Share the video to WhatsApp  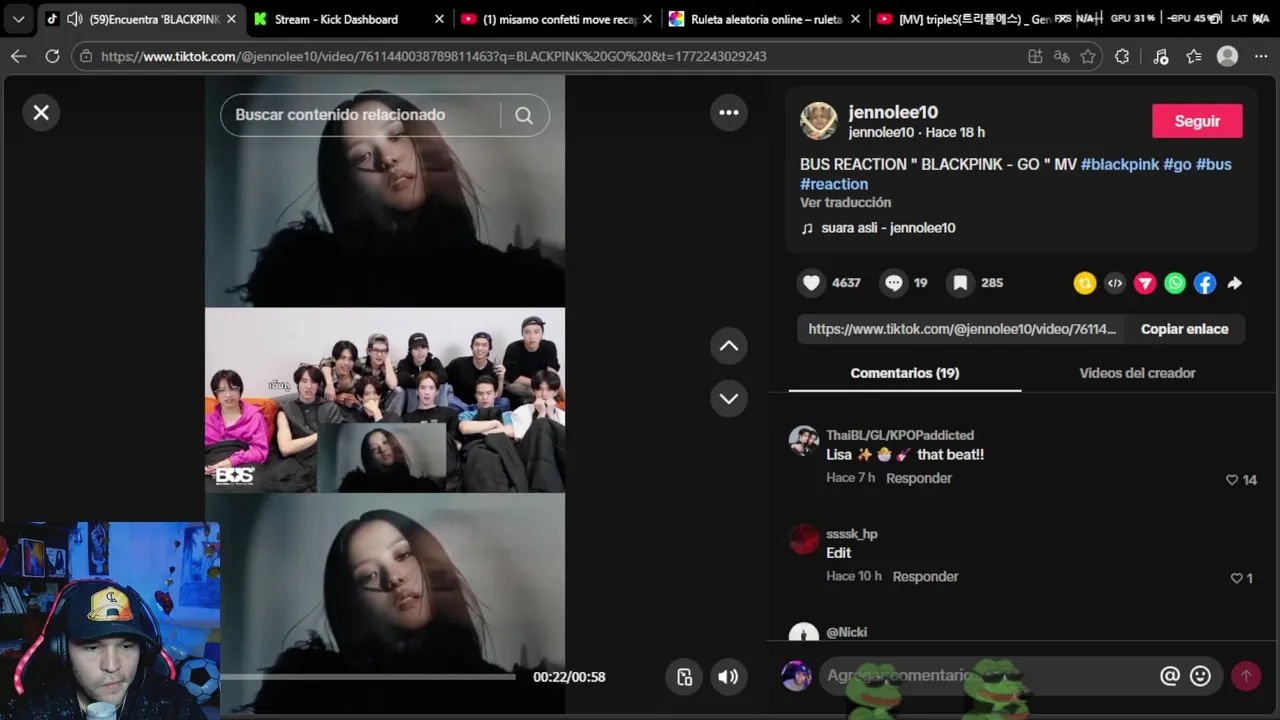tap(1175, 283)
